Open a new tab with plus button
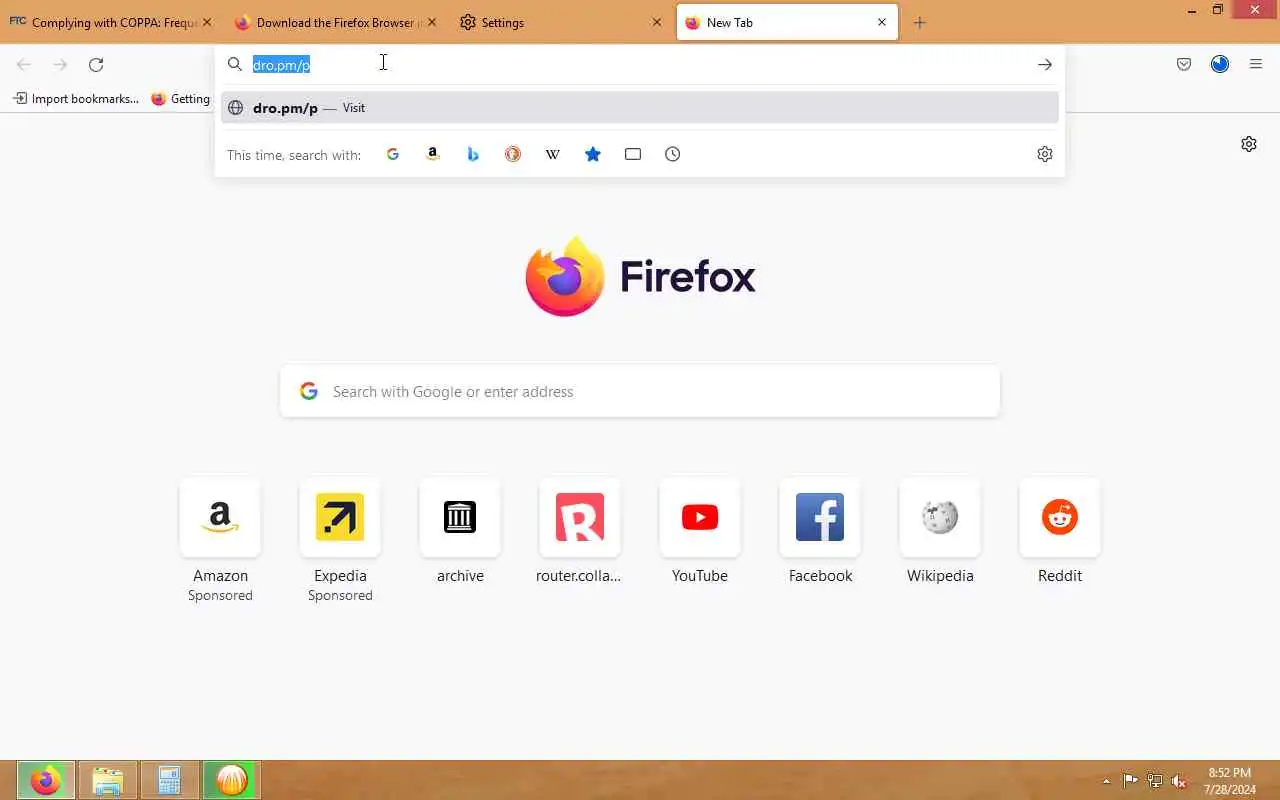The image size is (1280, 800). coord(920,22)
